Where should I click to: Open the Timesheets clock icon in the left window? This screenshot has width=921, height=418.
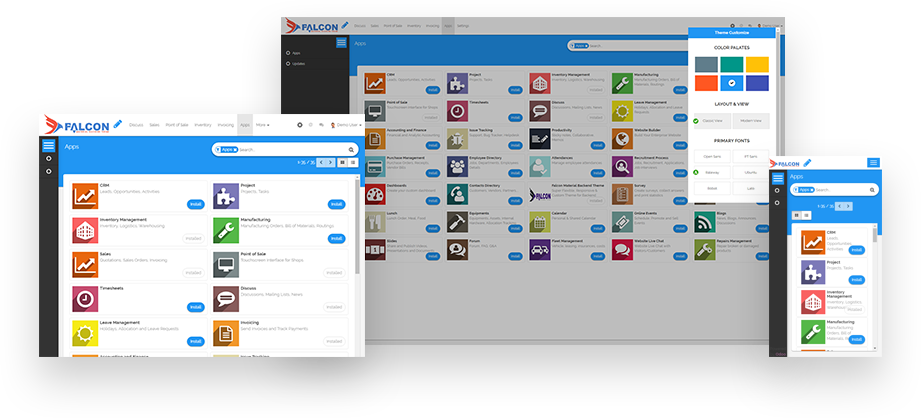(x=85, y=299)
